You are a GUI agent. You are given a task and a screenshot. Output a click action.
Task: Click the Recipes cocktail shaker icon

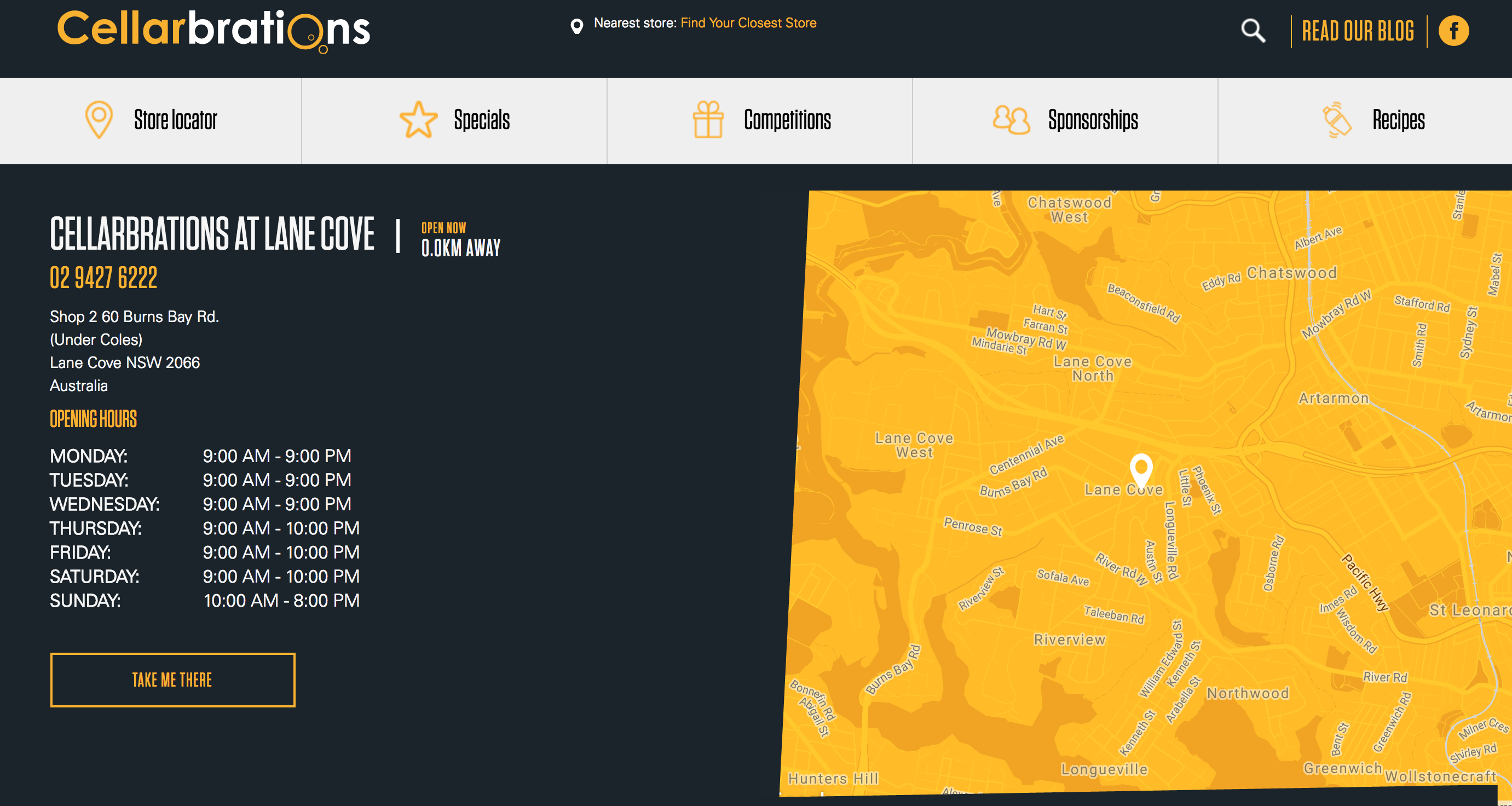click(x=1337, y=120)
